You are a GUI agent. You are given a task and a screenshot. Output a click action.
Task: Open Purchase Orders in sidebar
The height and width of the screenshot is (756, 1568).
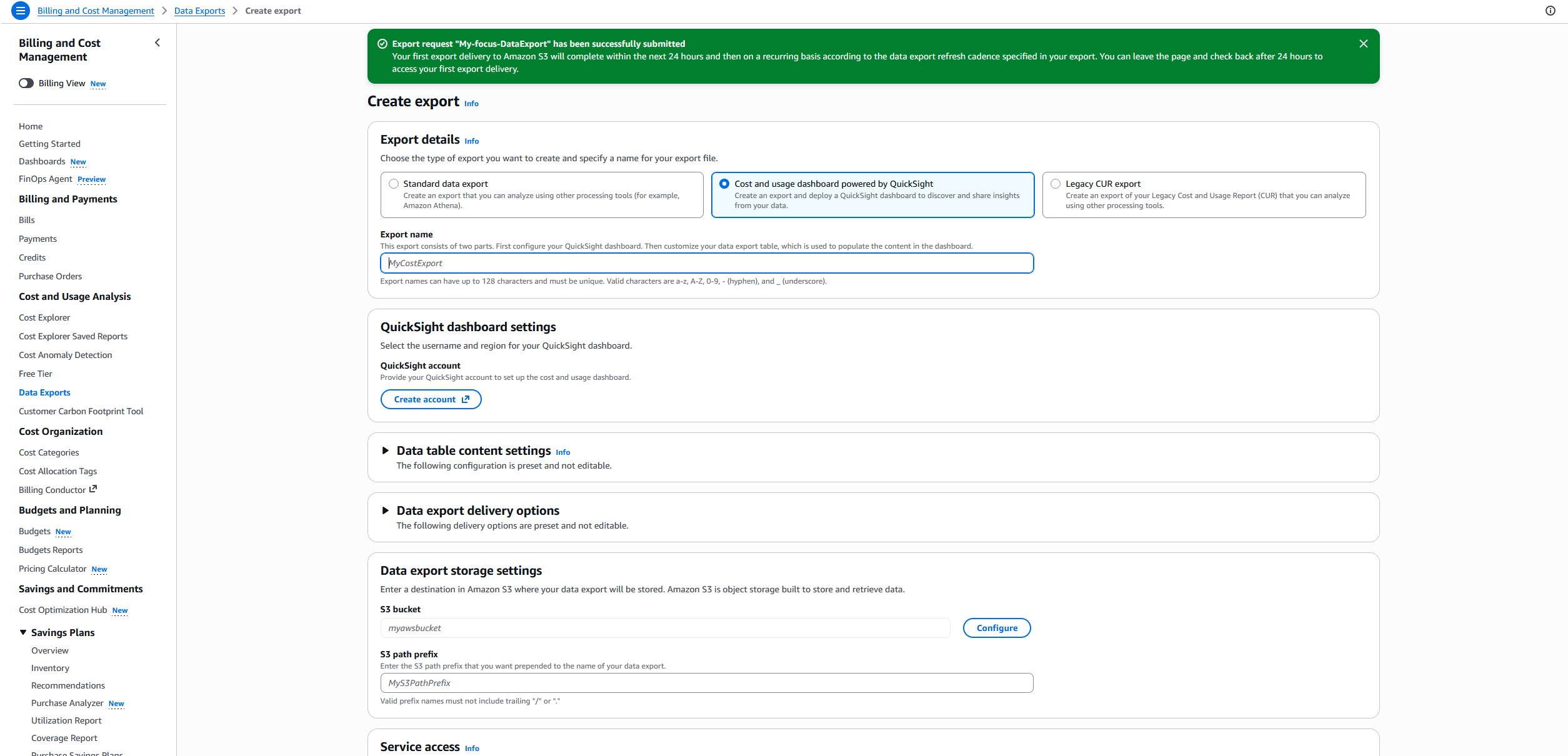tap(50, 276)
